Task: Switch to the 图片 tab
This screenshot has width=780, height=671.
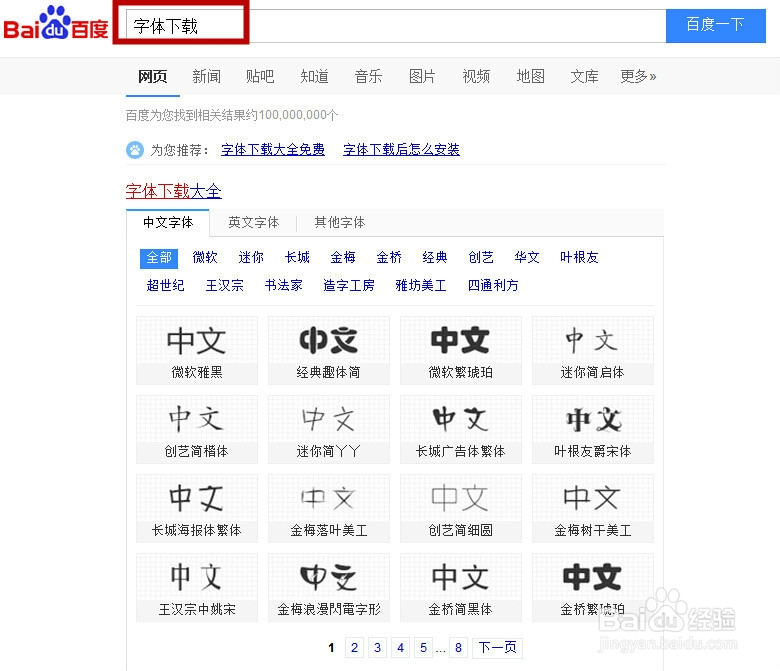Action: pos(422,76)
